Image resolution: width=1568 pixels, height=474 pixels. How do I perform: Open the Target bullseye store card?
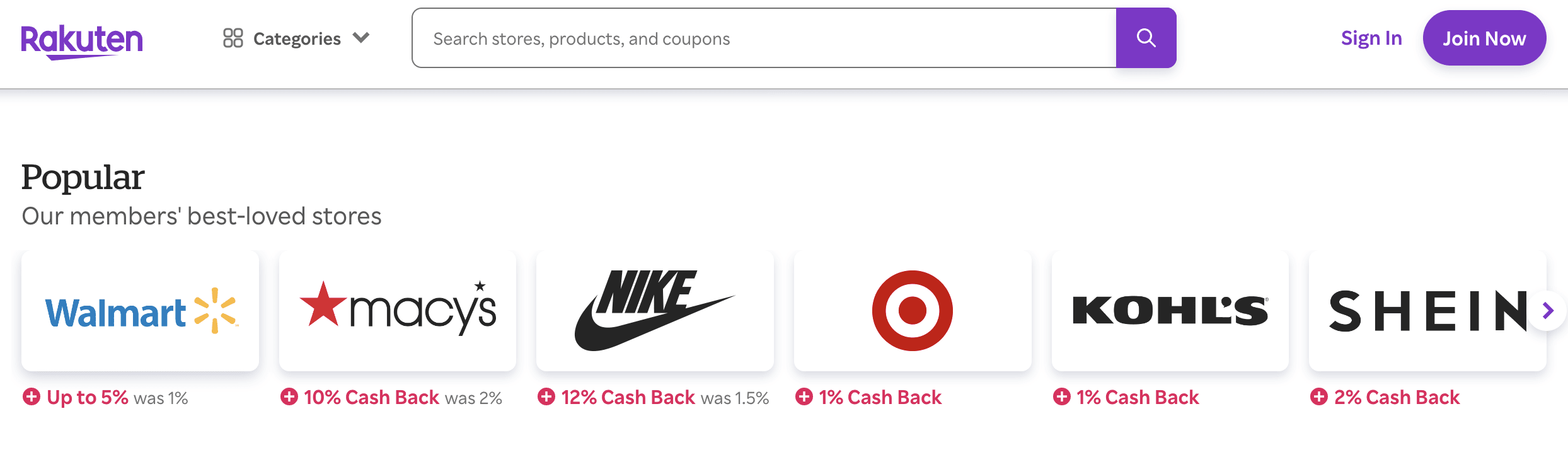point(912,311)
